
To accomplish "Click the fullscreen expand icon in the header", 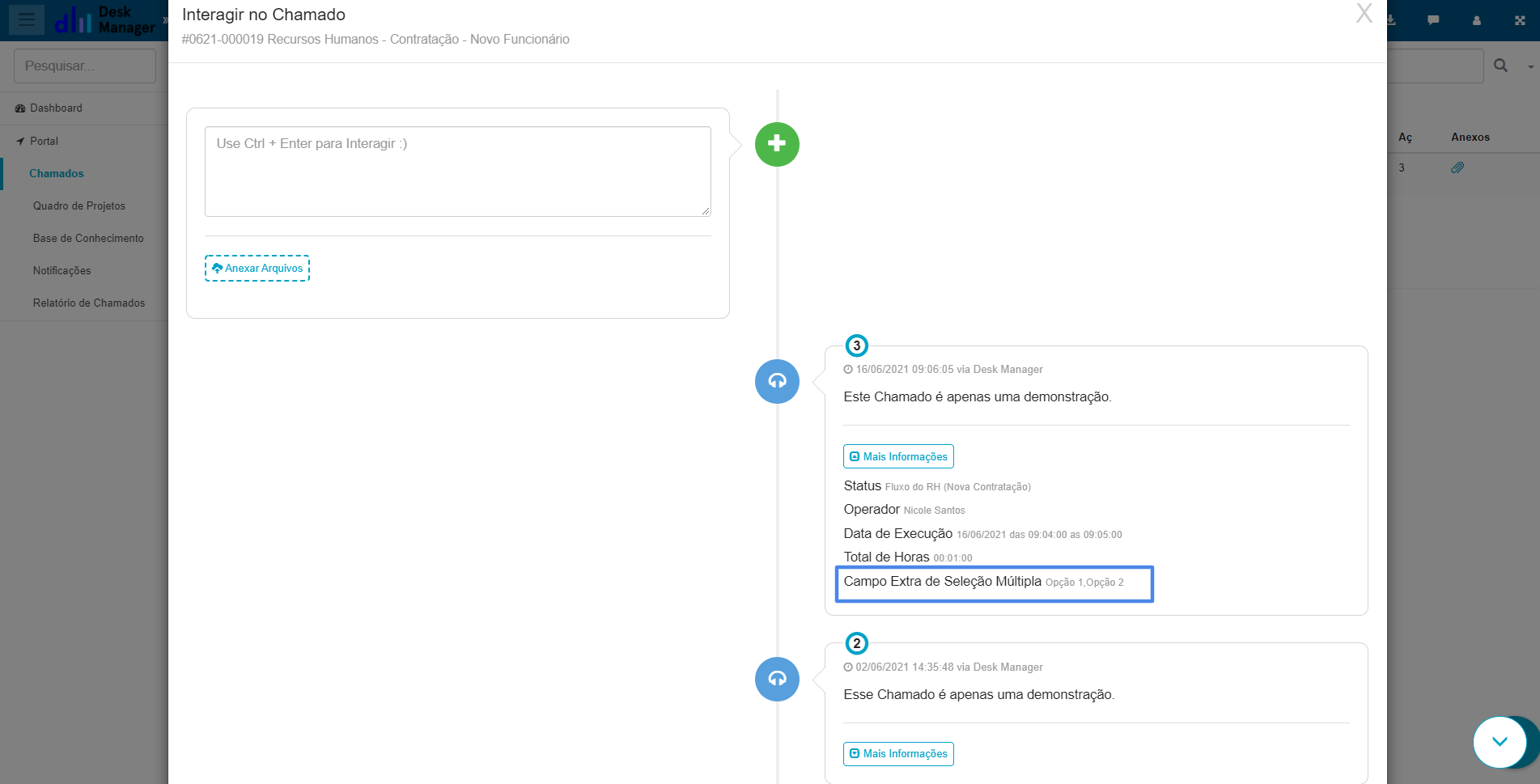I will pos(1520,20).
